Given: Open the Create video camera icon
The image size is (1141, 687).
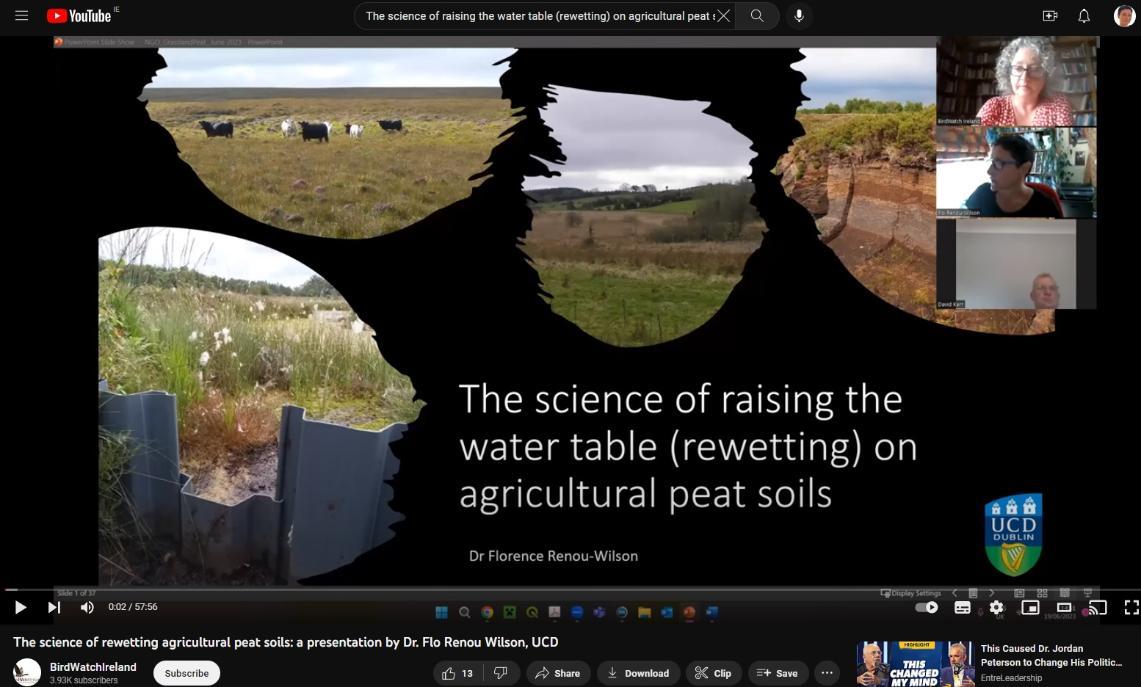Looking at the screenshot, I should [x=1050, y=15].
